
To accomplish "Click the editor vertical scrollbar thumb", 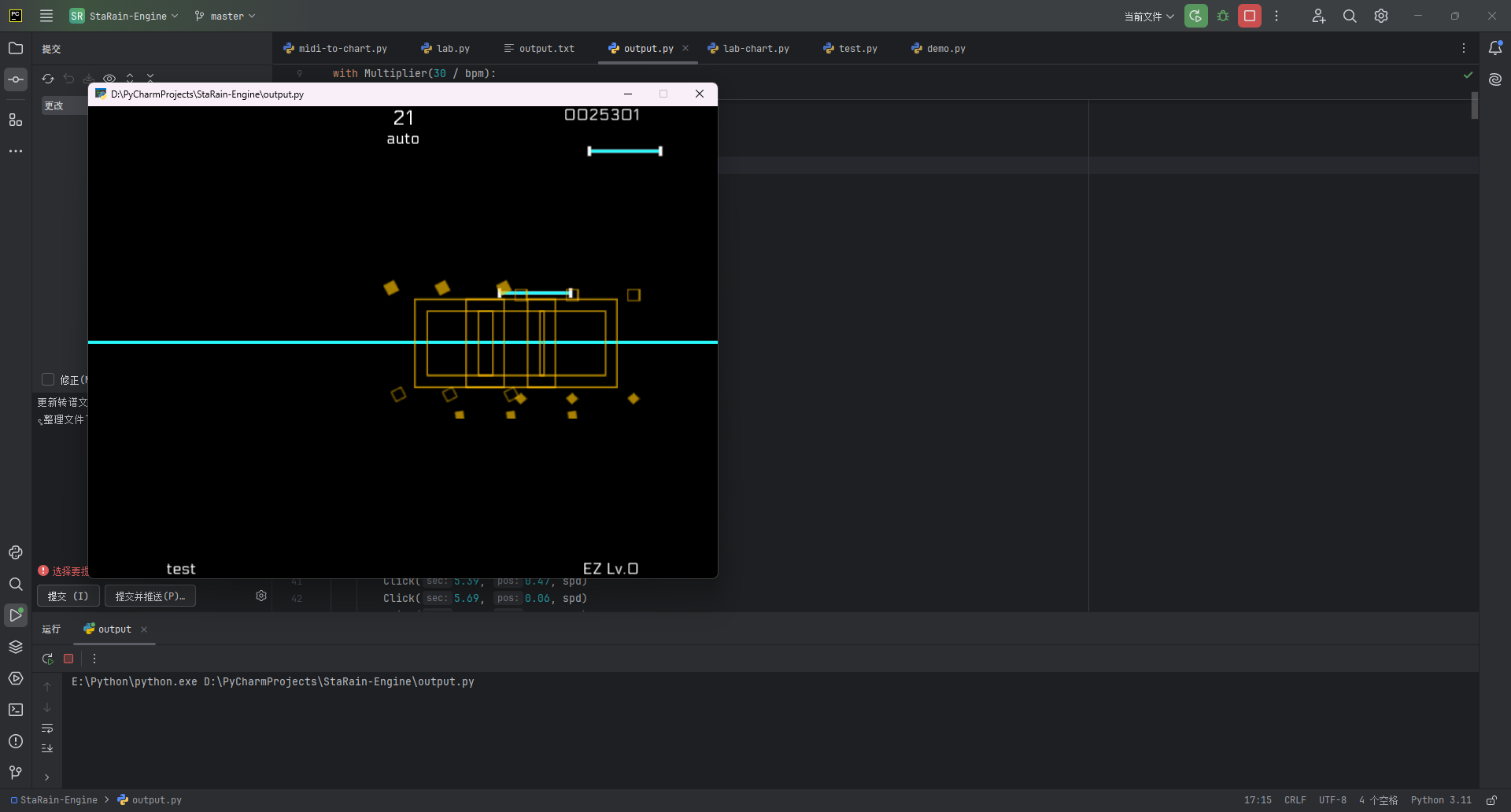I will click(x=1474, y=105).
